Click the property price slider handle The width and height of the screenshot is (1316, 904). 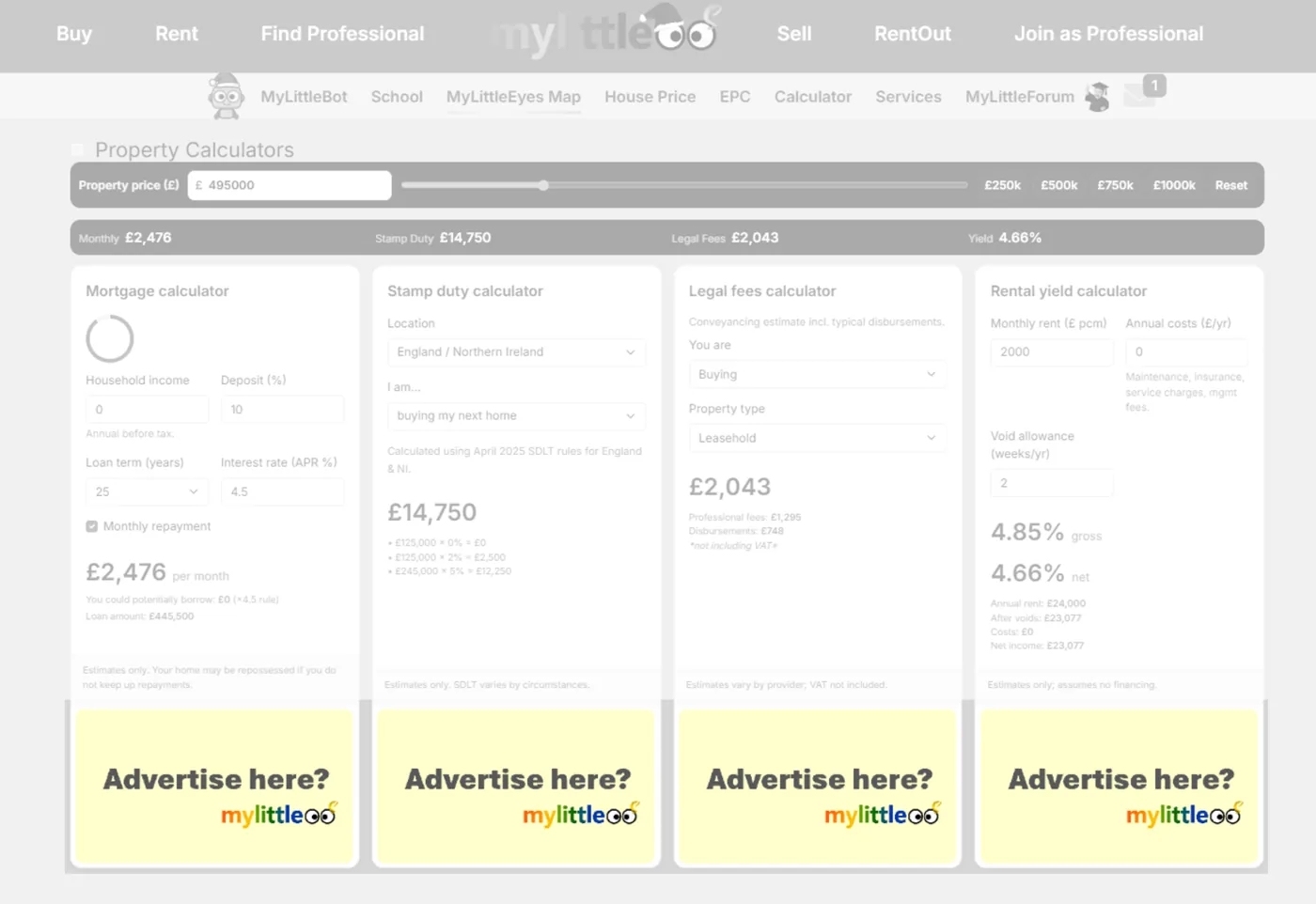[x=543, y=185]
